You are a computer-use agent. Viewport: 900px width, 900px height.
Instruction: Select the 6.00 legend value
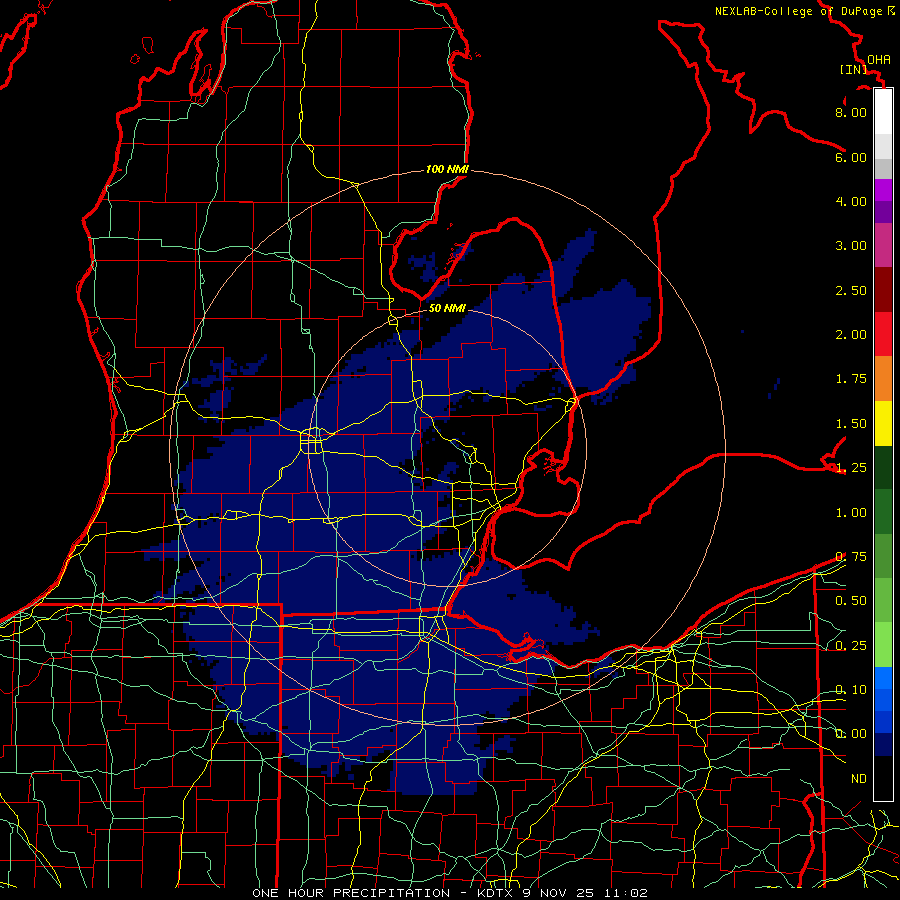click(851, 157)
